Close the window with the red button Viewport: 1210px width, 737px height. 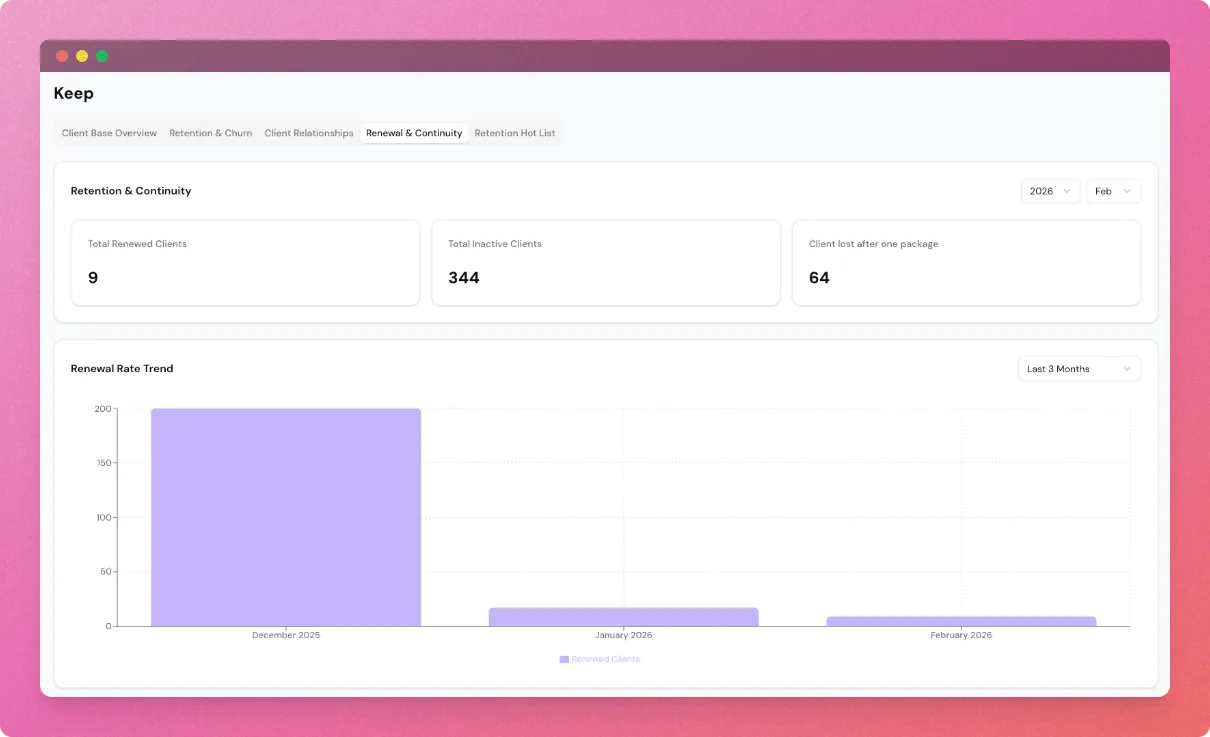pyautogui.click(x=62, y=56)
